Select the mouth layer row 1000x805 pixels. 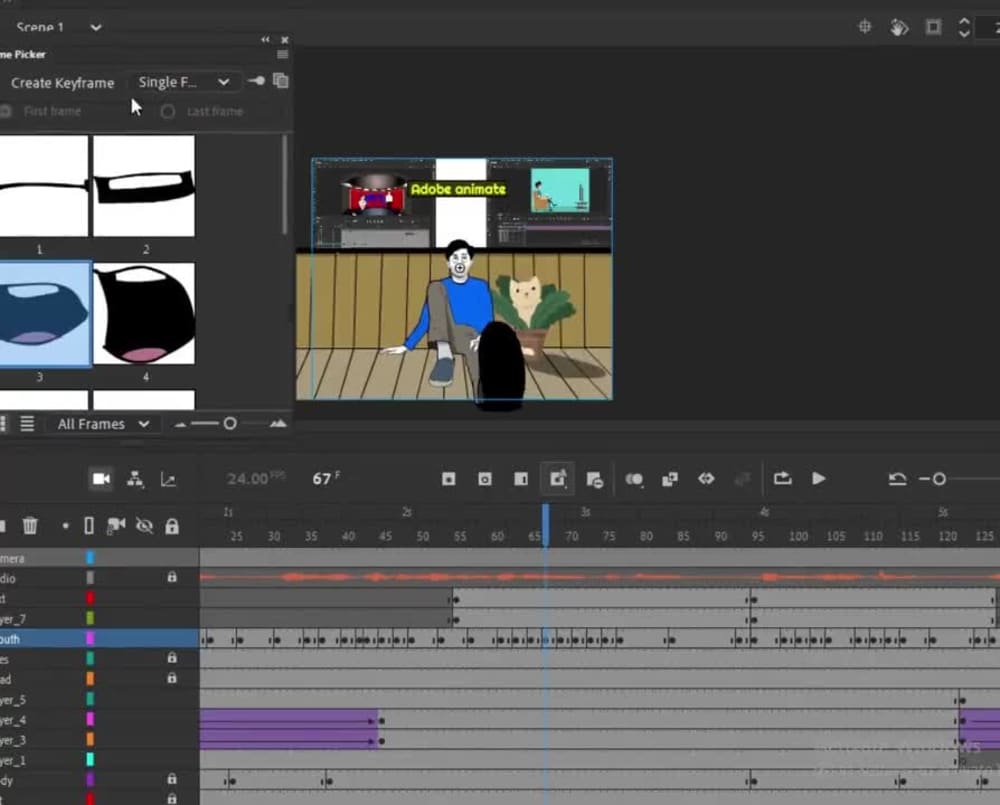point(99,639)
